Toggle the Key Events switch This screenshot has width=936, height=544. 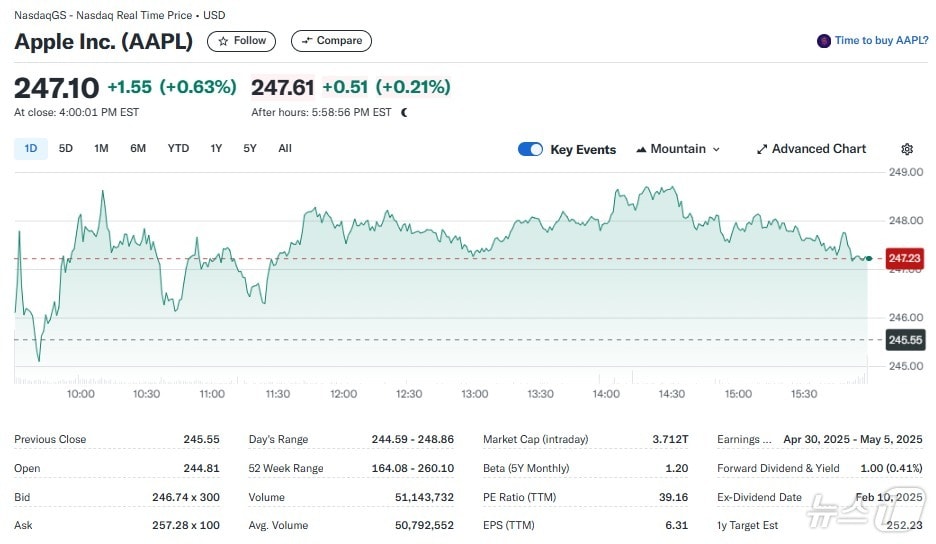(x=530, y=149)
